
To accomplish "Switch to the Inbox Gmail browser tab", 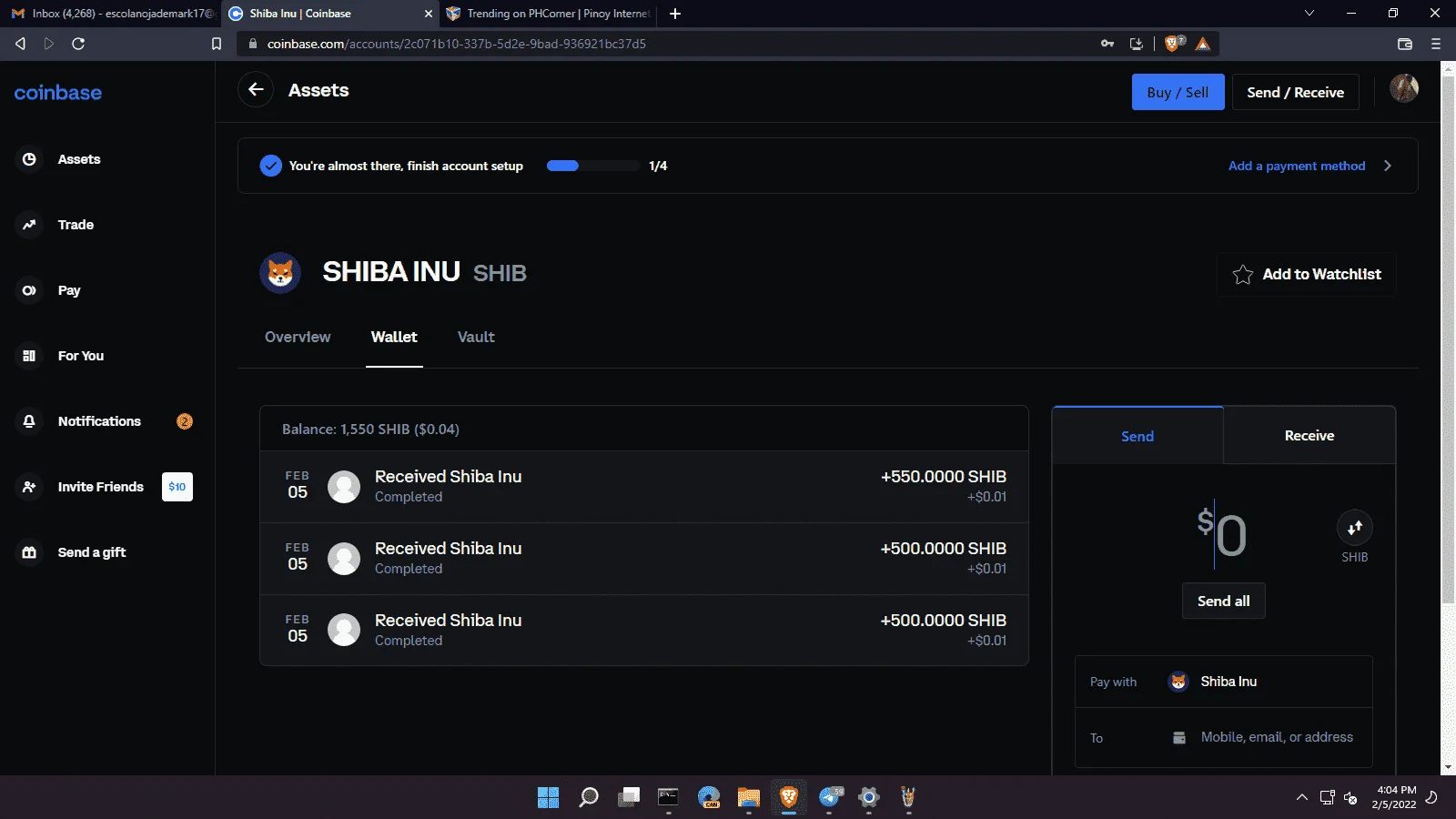I will click(110, 14).
